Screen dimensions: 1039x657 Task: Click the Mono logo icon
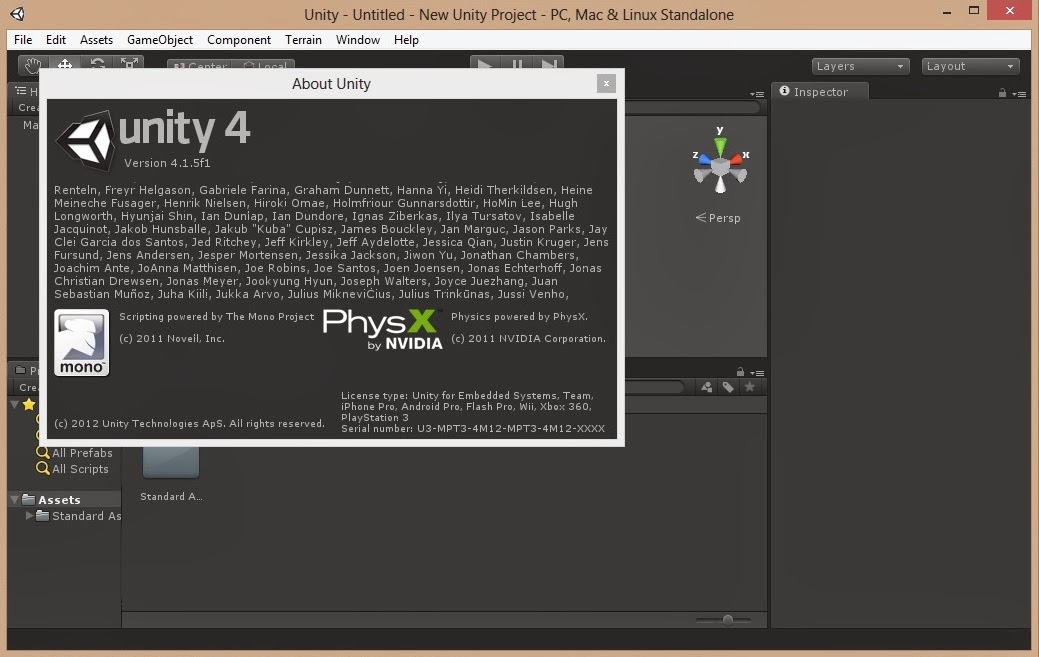pos(82,342)
